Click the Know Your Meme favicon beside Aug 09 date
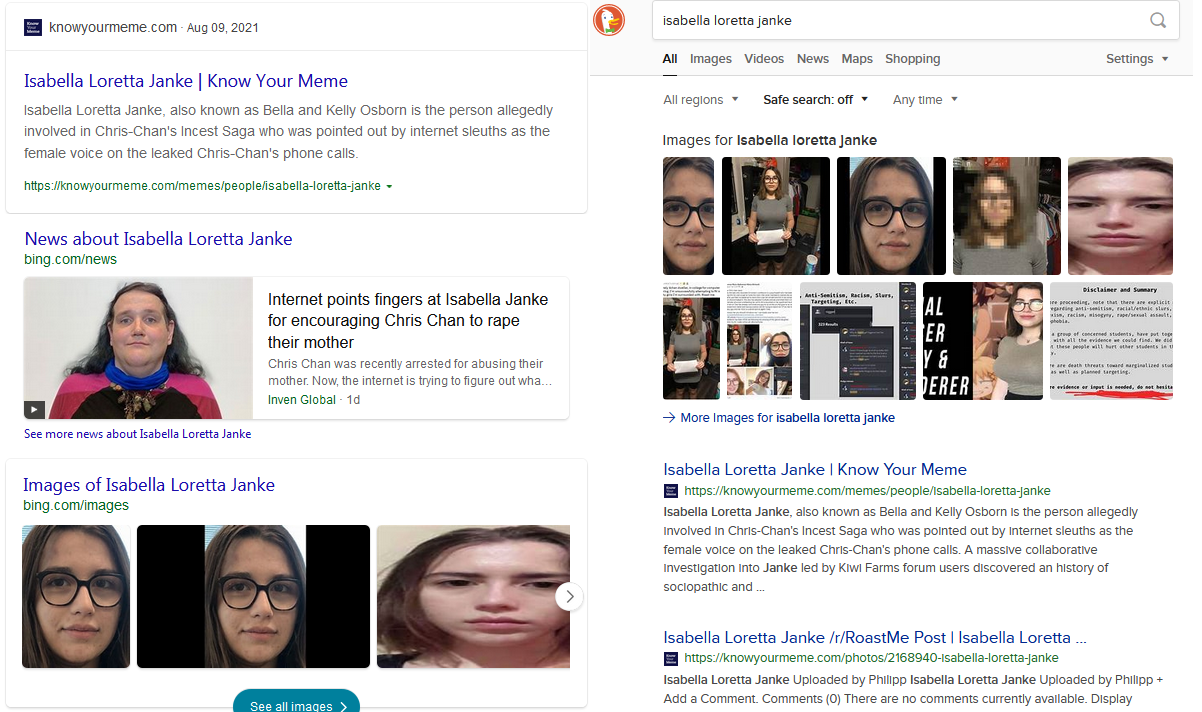1202x712 pixels. pos(33,27)
